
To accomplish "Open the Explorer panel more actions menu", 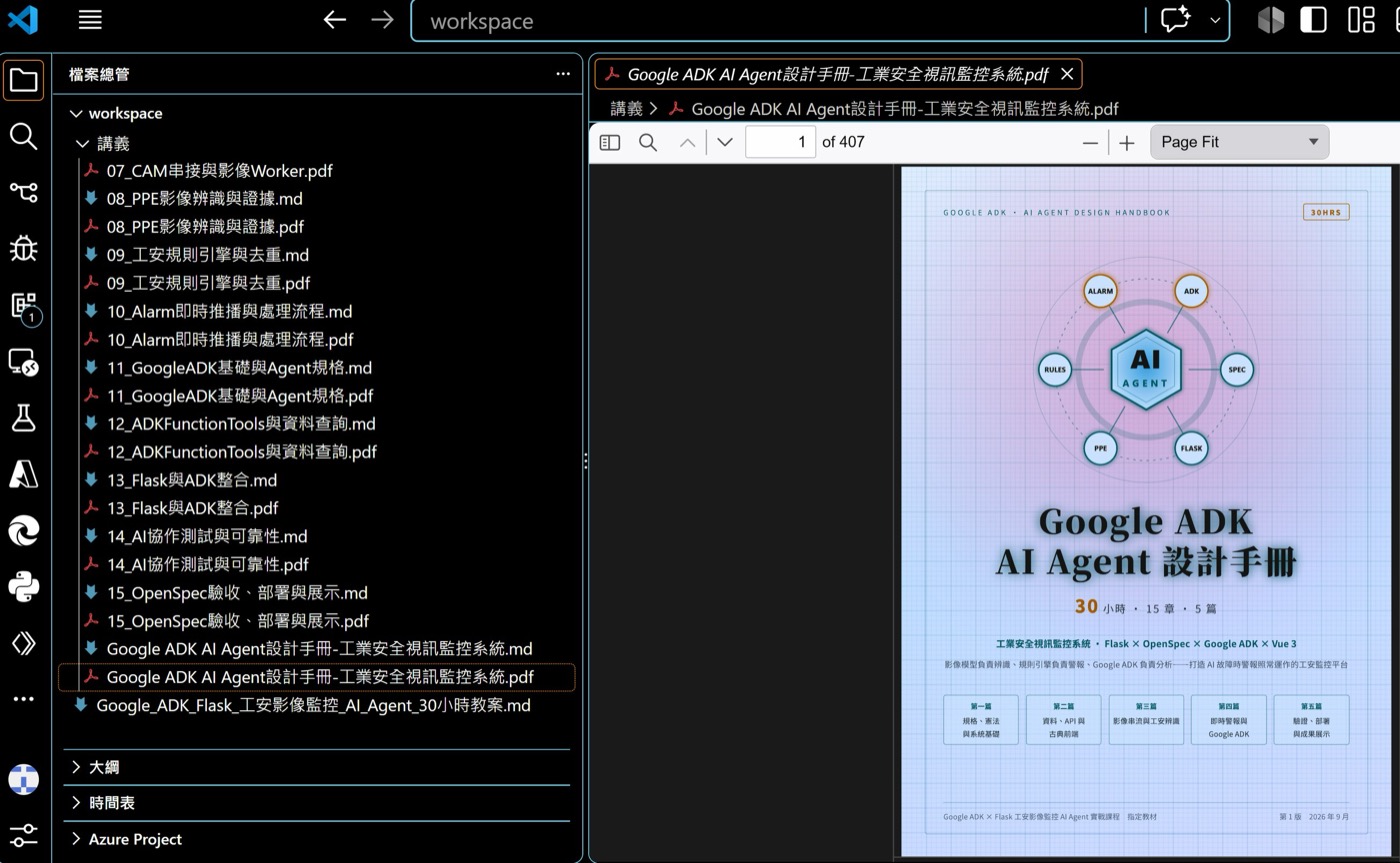I will [x=563, y=74].
